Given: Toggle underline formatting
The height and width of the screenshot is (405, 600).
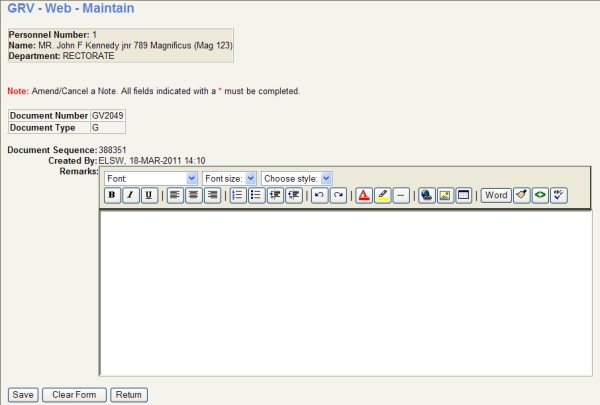Looking at the screenshot, I should pyautogui.click(x=149, y=196).
